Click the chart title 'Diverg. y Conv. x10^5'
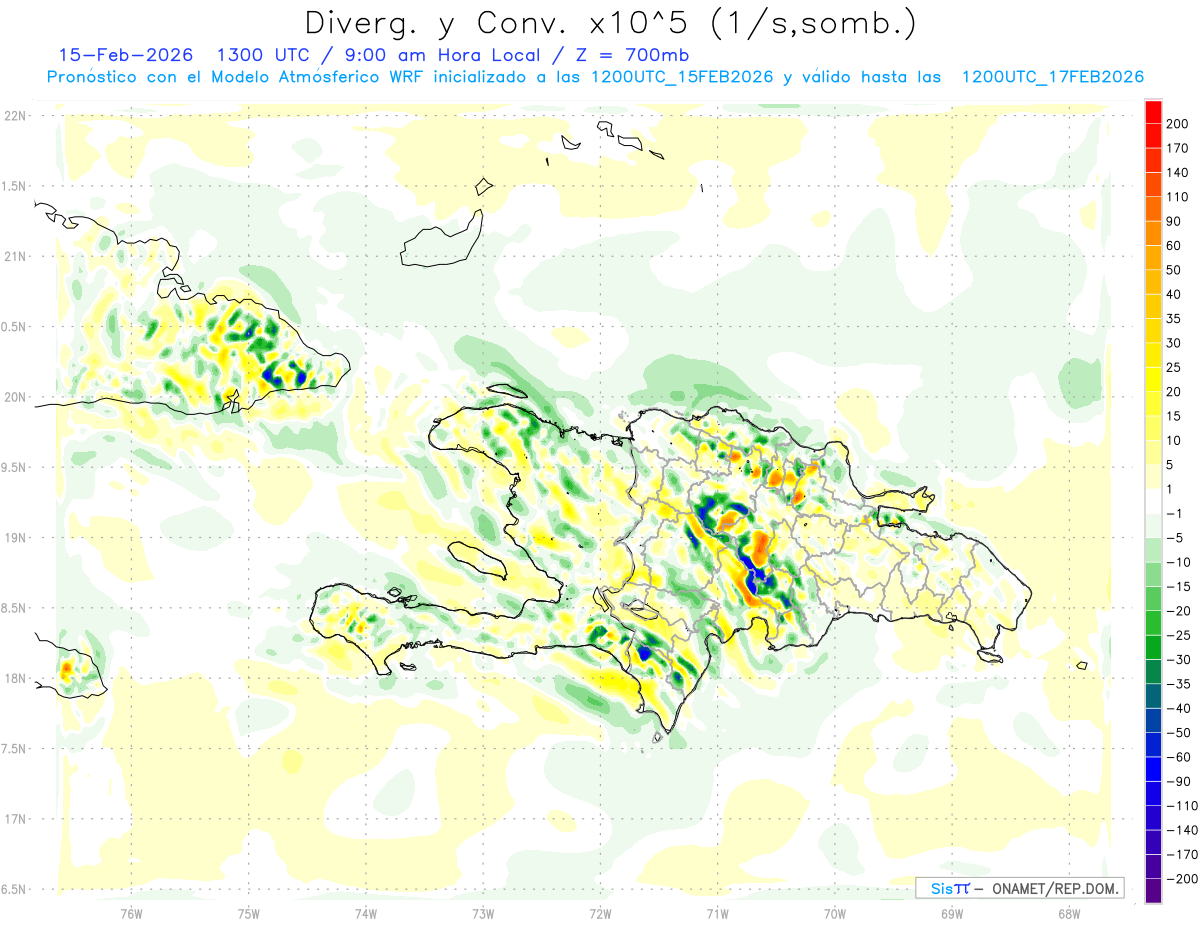 [498, 22]
